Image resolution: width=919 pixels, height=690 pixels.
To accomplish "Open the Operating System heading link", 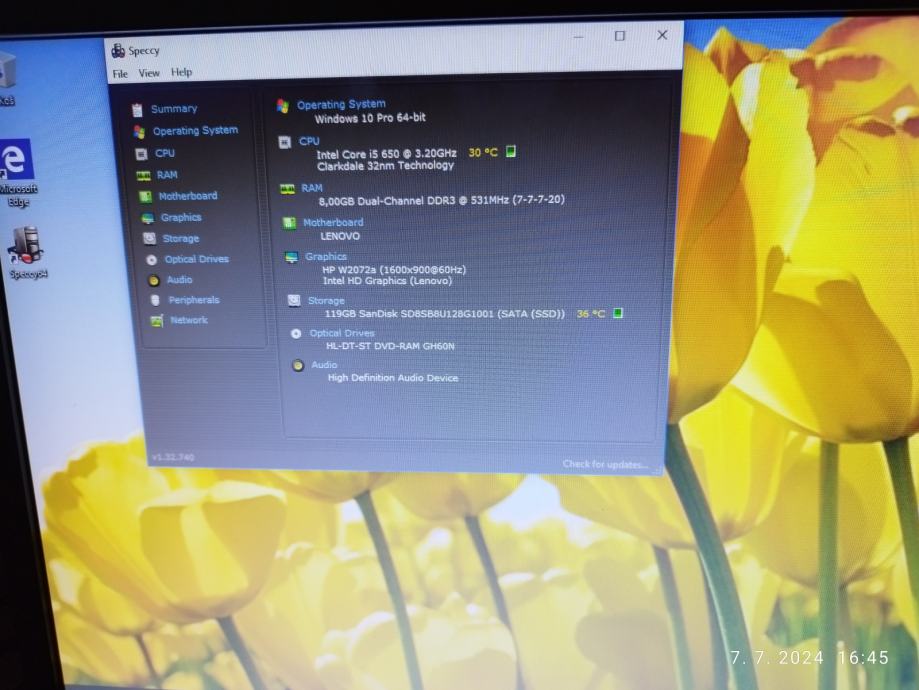I will tap(341, 104).
